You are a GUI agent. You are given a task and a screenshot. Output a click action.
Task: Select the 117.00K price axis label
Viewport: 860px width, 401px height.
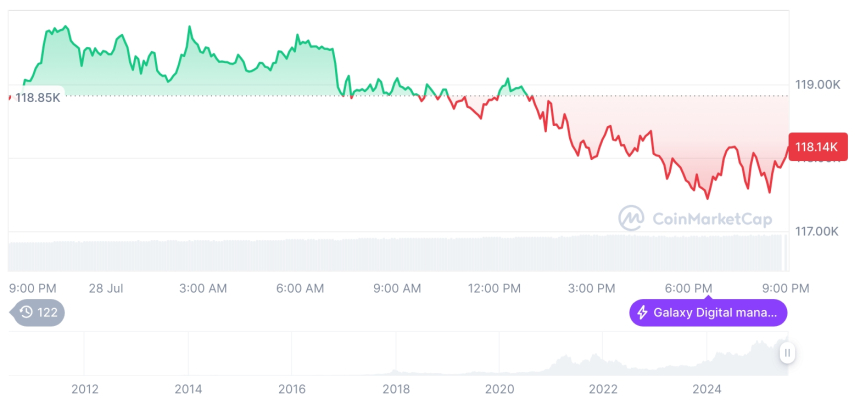[x=816, y=232]
